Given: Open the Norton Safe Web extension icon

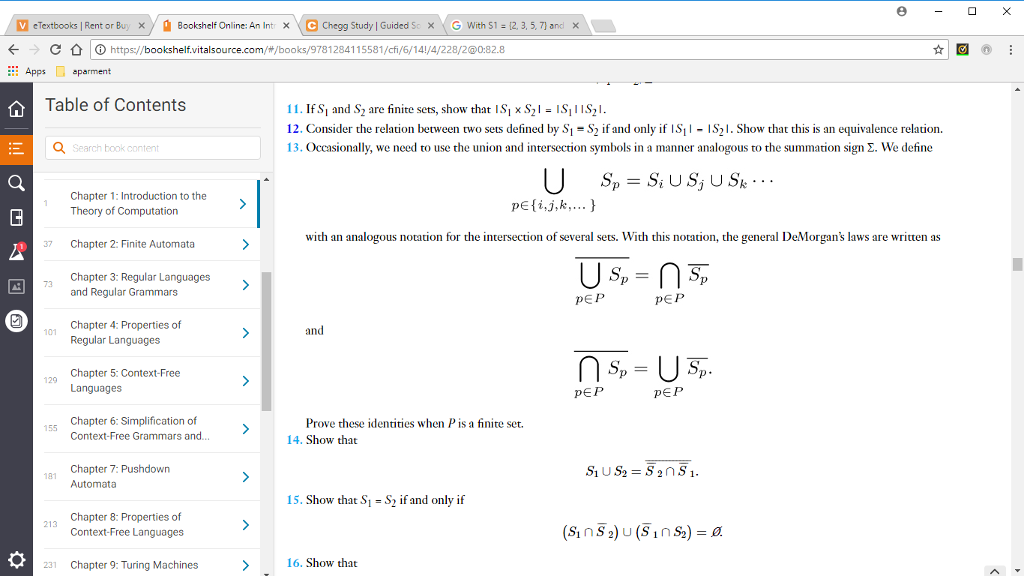Looking at the screenshot, I should (x=964, y=47).
